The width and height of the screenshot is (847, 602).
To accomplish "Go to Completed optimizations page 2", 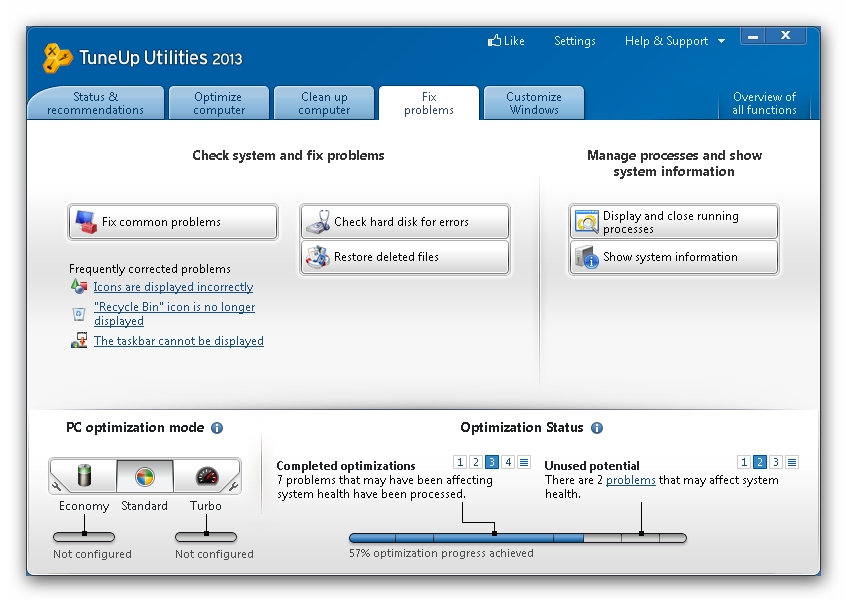I will click(x=476, y=462).
